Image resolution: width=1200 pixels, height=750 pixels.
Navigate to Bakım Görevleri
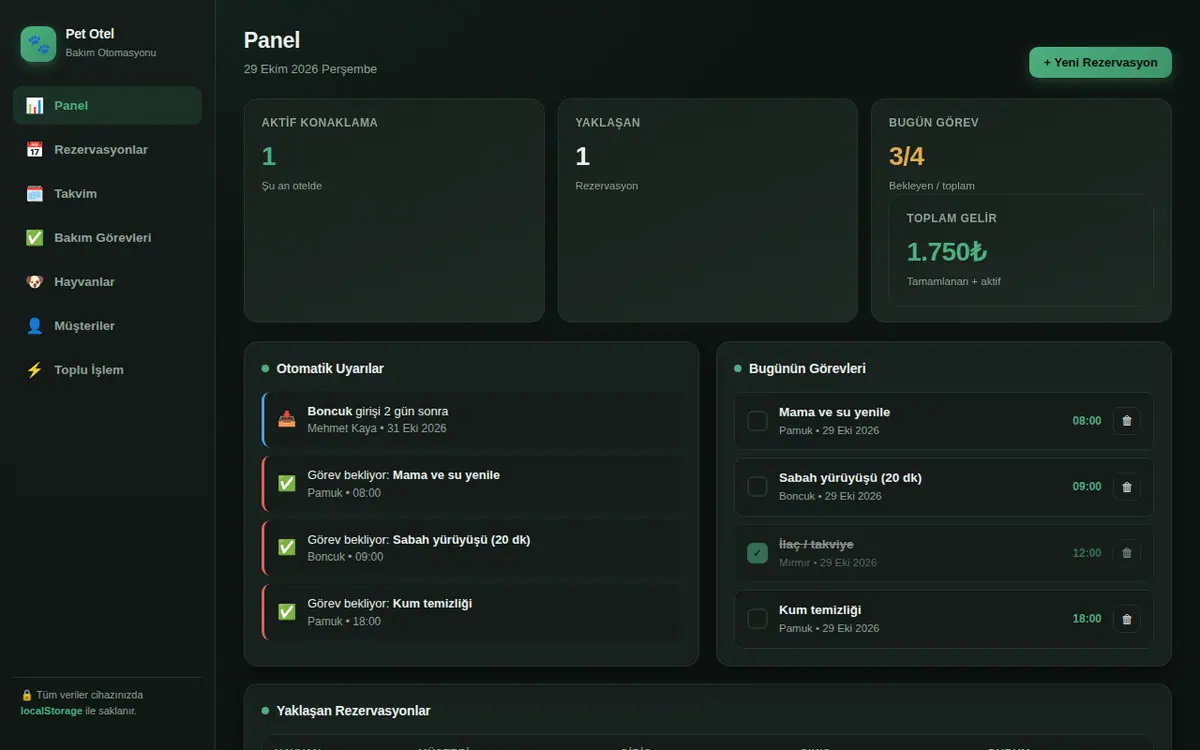point(107,238)
